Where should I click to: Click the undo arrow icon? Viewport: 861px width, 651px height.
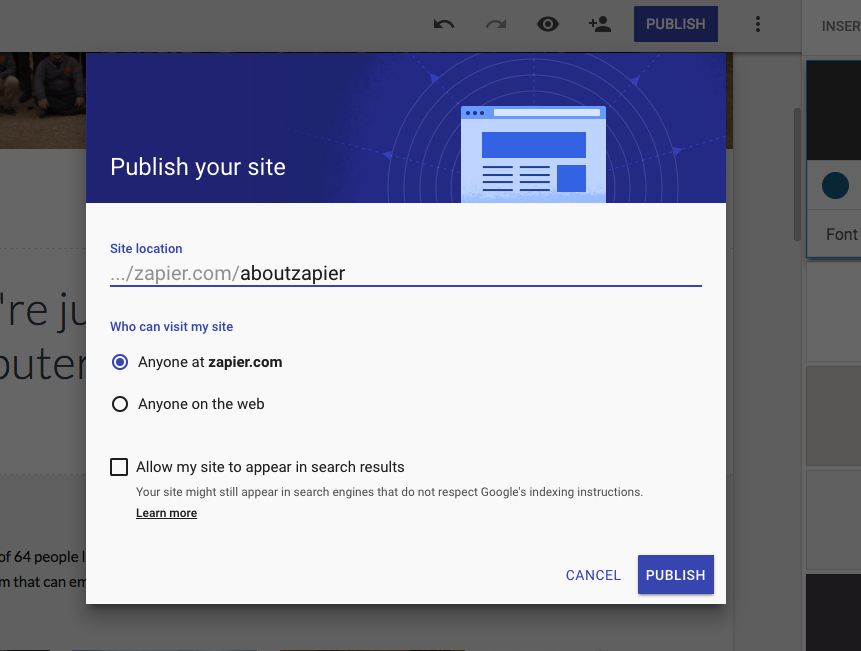click(x=444, y=24)
